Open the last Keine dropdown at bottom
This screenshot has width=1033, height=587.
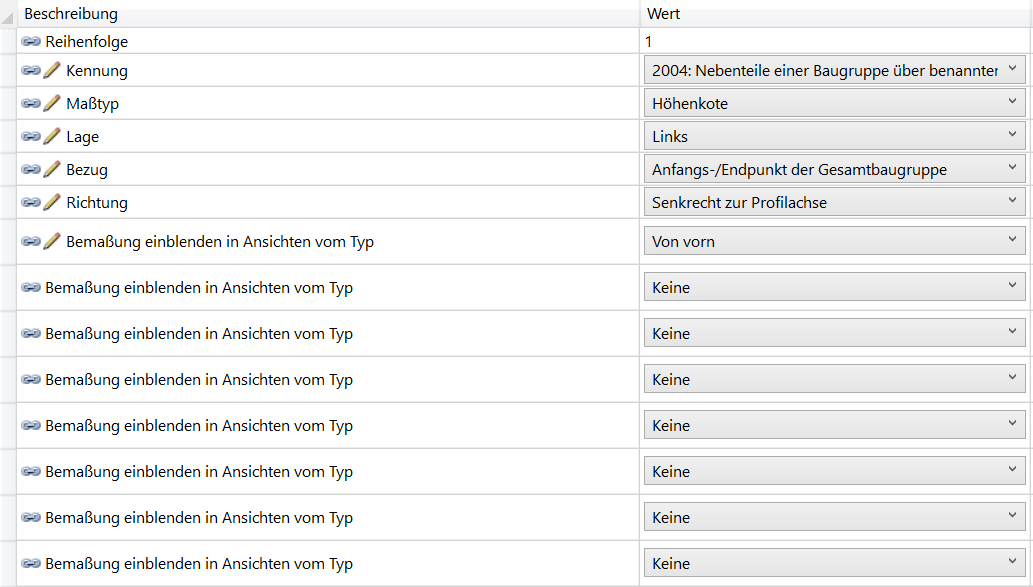pyautogui.click(x=834, y=563)
